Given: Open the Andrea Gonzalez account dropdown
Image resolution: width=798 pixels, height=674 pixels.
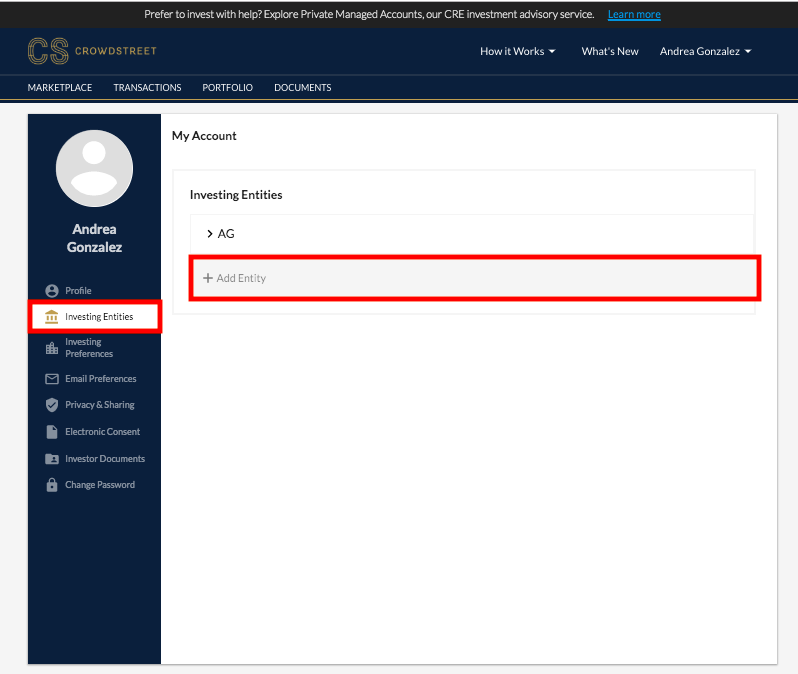Looking at the screenshot, I should point(705,51).
